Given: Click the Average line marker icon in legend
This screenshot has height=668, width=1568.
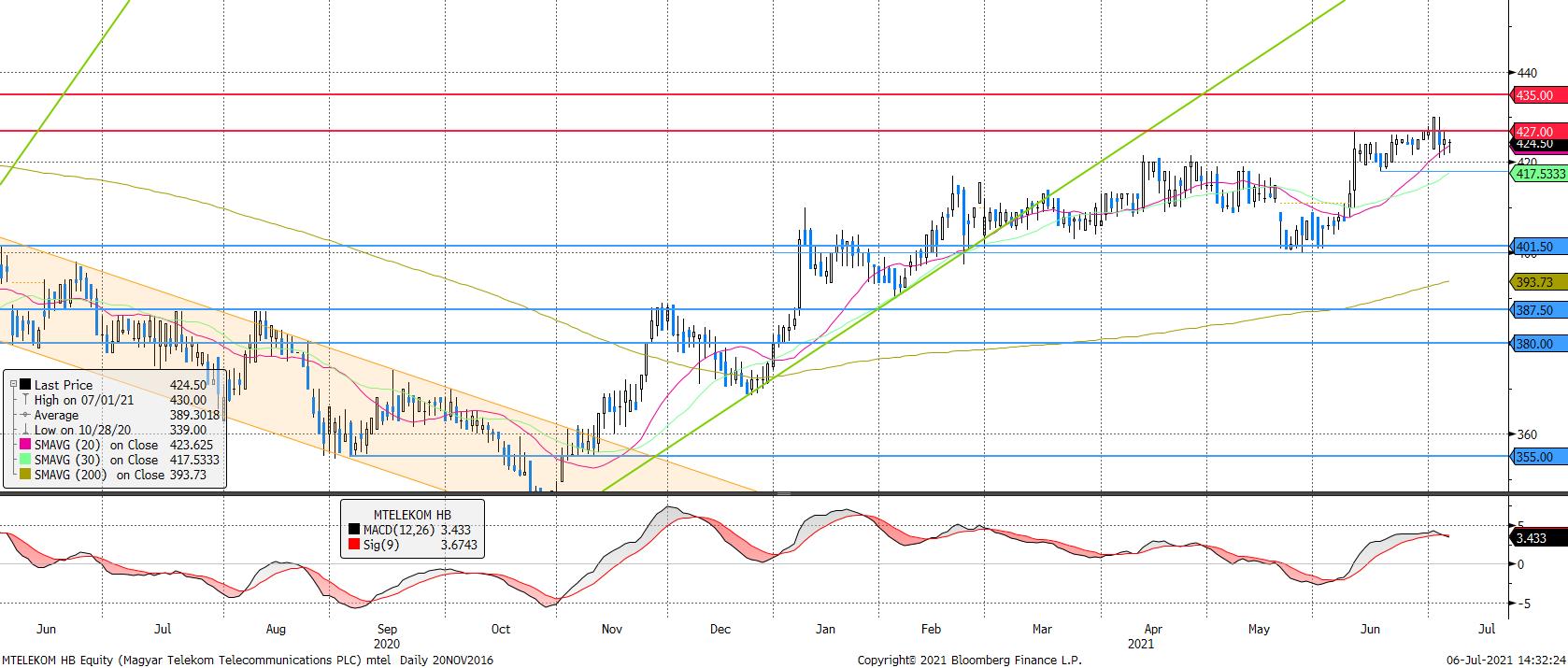Looking at the screenshot, I should click(24, 415).
